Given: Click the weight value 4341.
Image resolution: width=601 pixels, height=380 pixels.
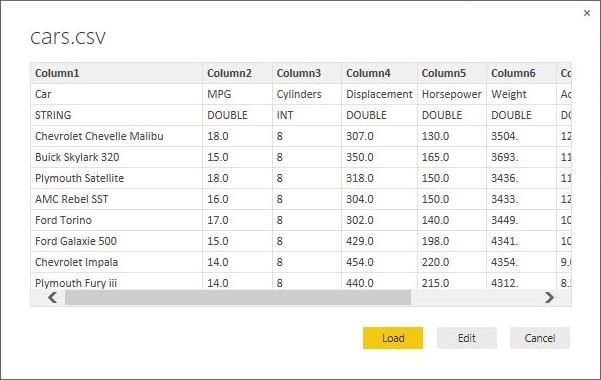Looking at the screenshot, I should point(521,241).
